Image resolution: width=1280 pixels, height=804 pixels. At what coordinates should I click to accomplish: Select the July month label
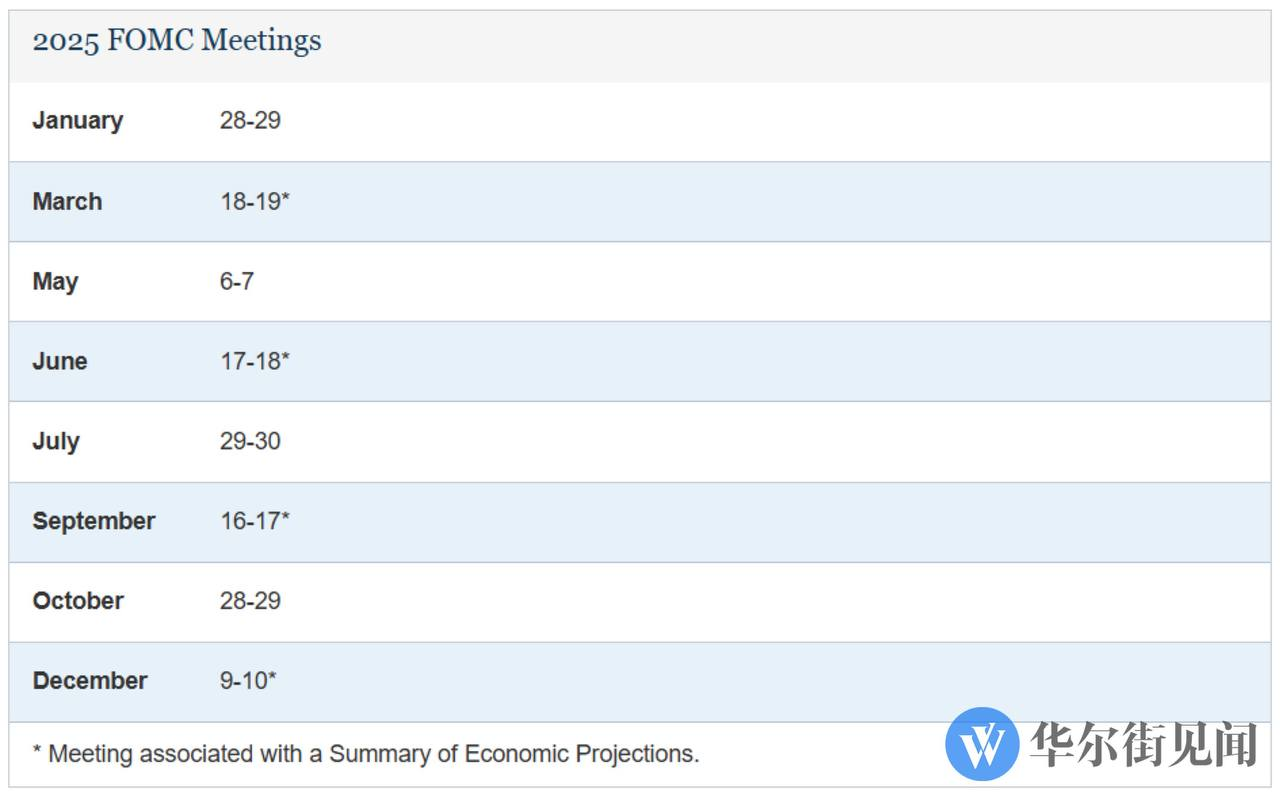(x=56, y=441)
